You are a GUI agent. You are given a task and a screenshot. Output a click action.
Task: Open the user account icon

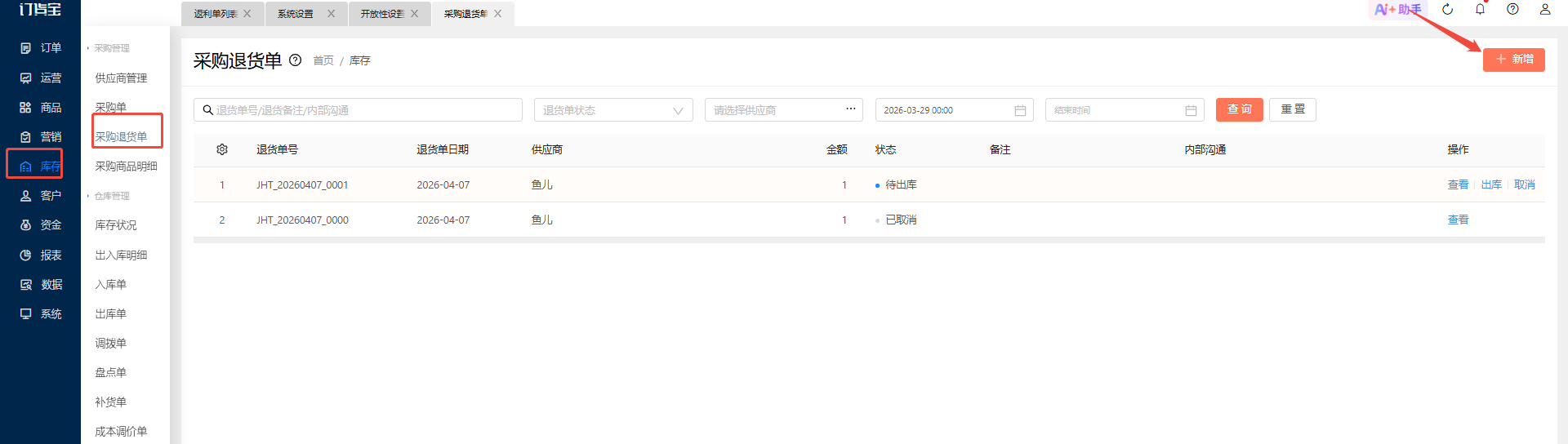tap(1545, 10)
